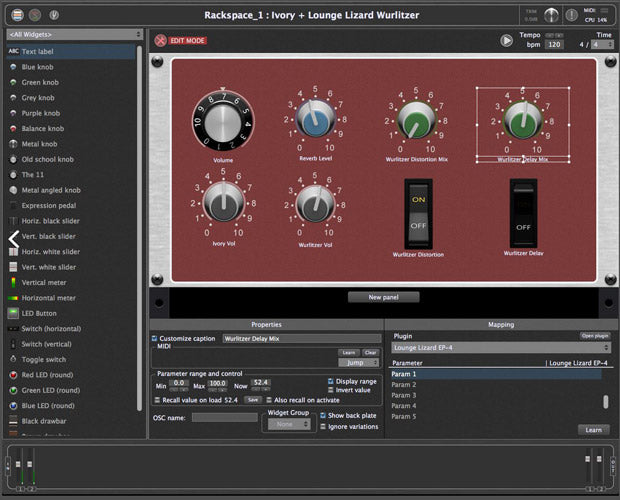
Task: Enable Recall value on load checkbox
Action: (157, 400)
